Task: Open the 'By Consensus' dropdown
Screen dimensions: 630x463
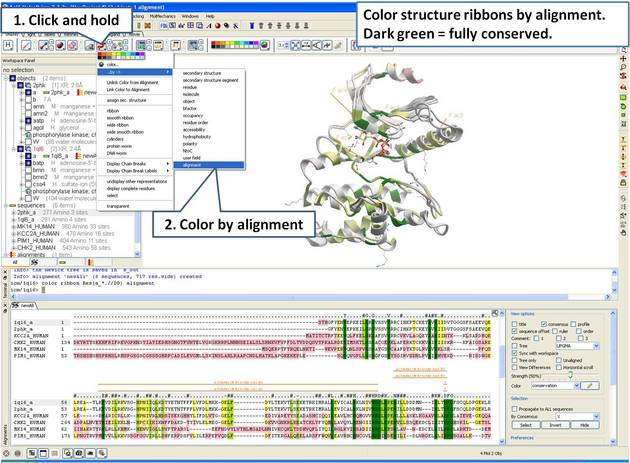Action: [577, 416]
